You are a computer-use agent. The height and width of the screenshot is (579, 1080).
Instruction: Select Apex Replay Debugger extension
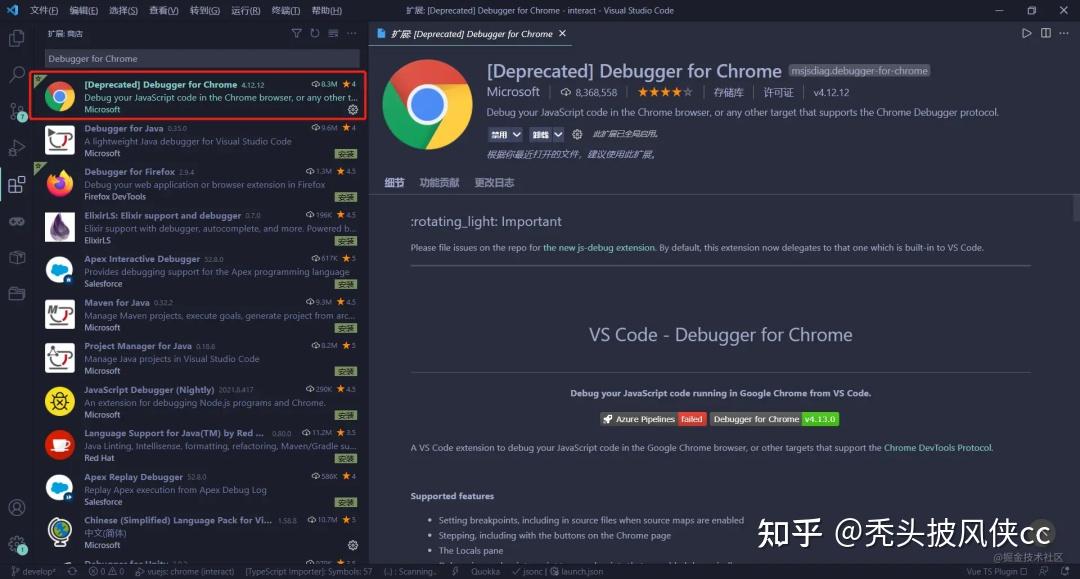click(x=200, y=489)
